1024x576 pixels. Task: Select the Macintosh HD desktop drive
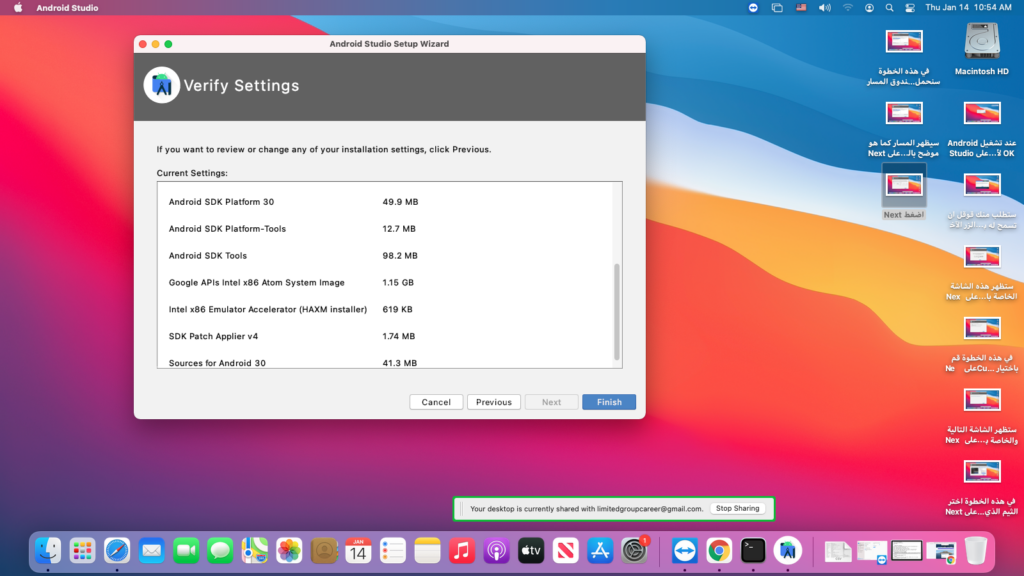tap(982, 49)
